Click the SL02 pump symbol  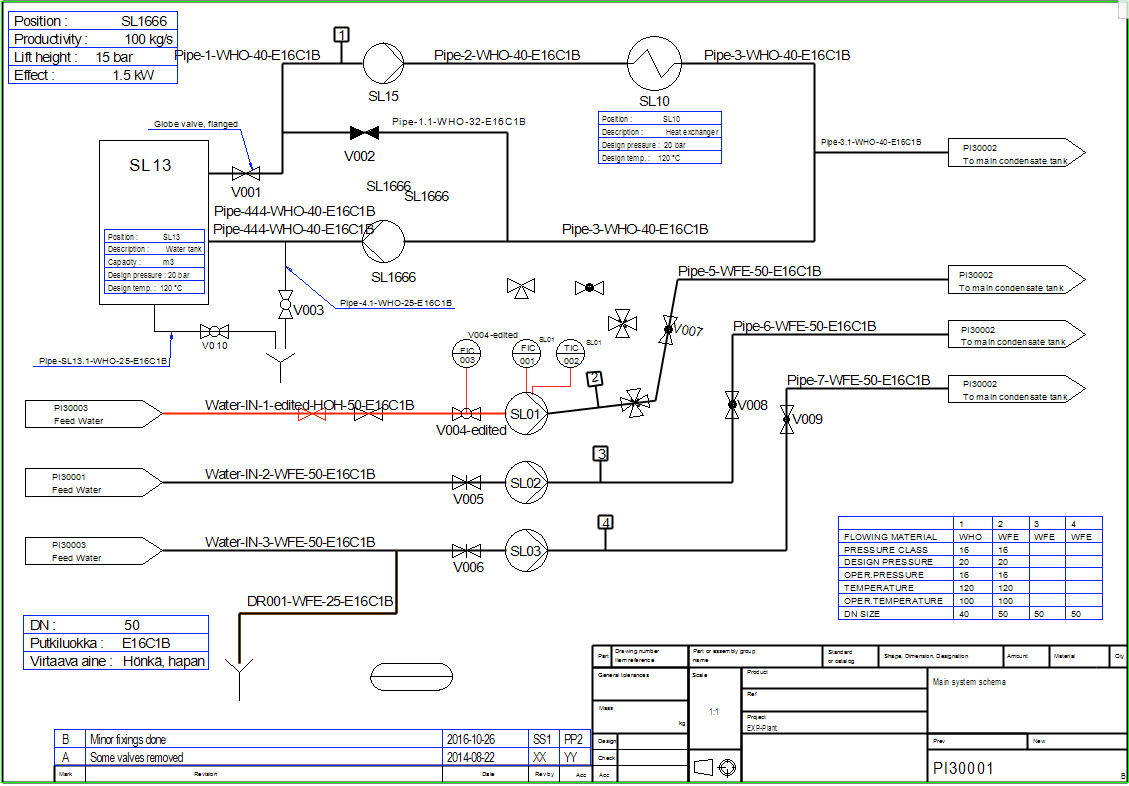526,481
